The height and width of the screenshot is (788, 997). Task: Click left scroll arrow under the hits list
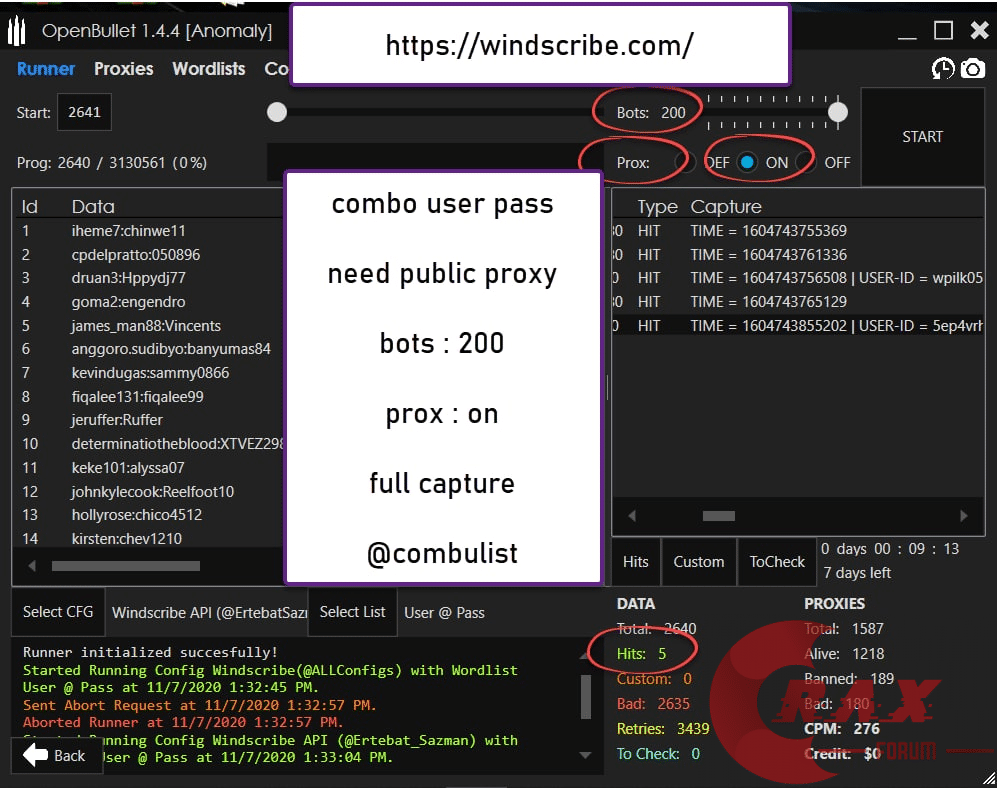pos(631,516)
